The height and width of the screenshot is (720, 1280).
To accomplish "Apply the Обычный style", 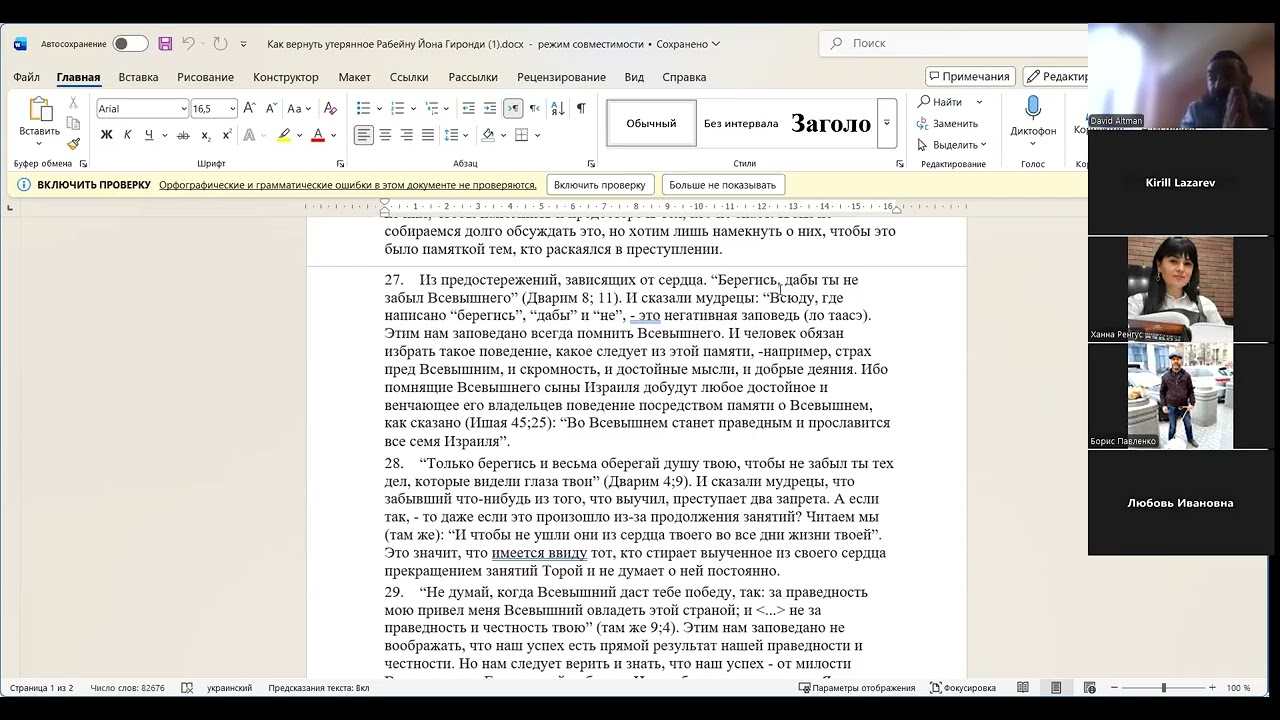I will tap(651, 123).
